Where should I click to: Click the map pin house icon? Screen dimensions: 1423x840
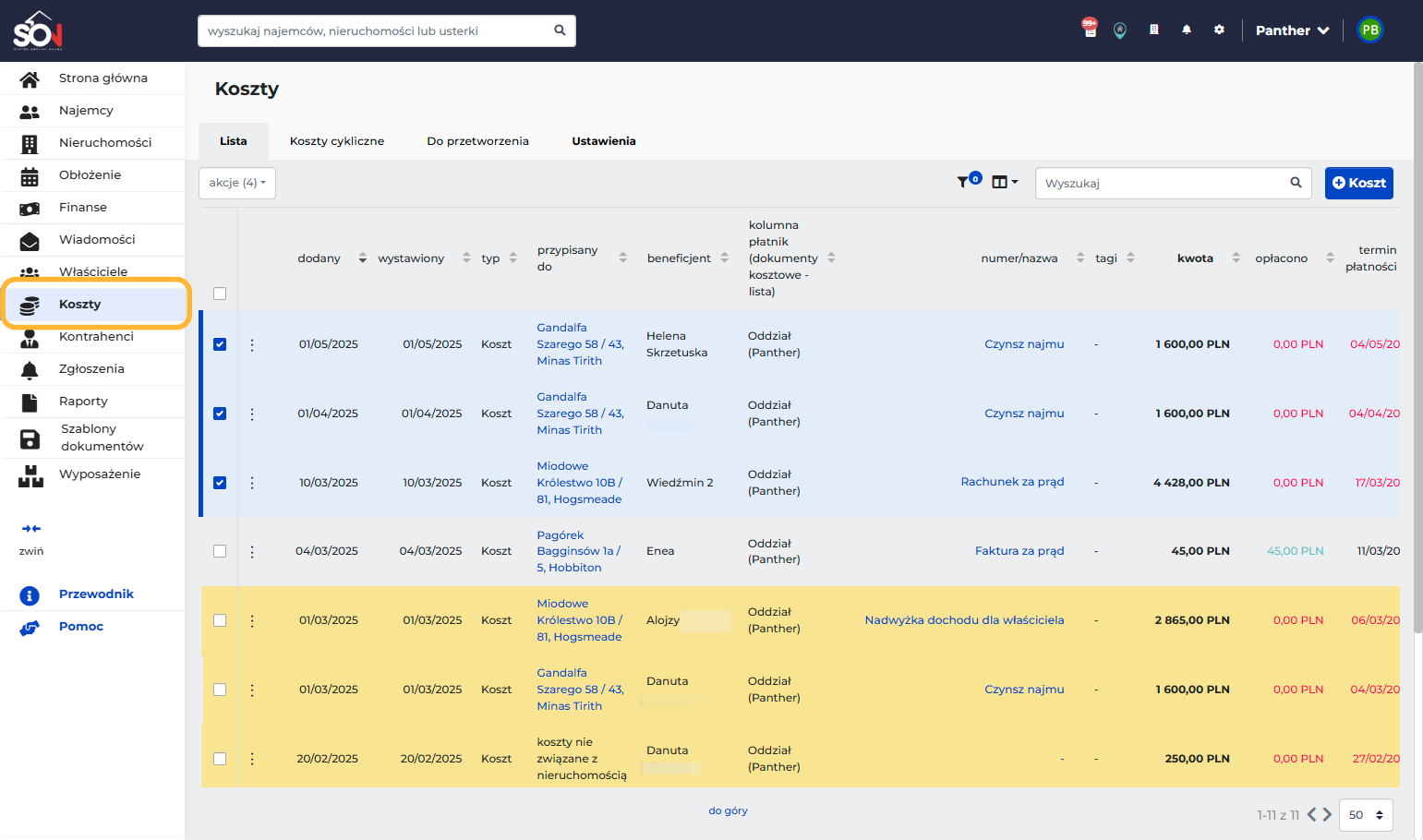click(1120, 30)
